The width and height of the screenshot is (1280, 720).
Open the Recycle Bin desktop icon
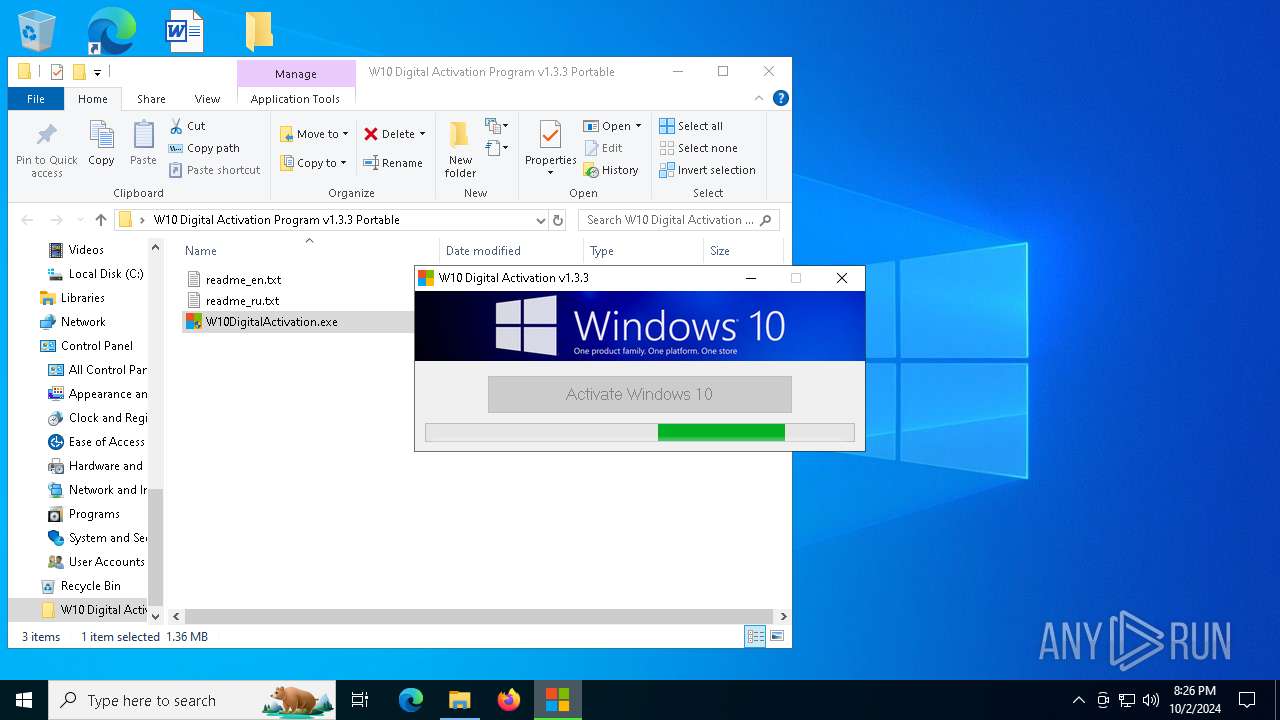pyautogui.click(x=37, y=31)
